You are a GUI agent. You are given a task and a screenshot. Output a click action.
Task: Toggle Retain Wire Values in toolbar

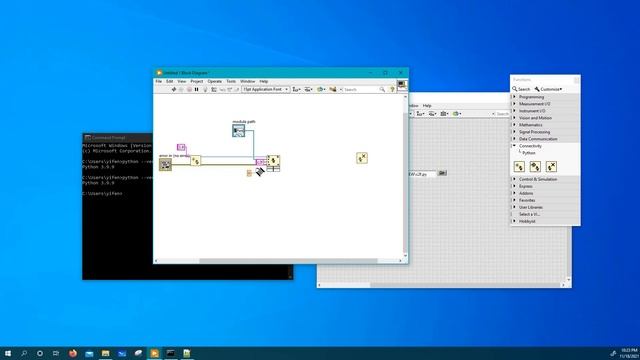[x=214, y=89]
